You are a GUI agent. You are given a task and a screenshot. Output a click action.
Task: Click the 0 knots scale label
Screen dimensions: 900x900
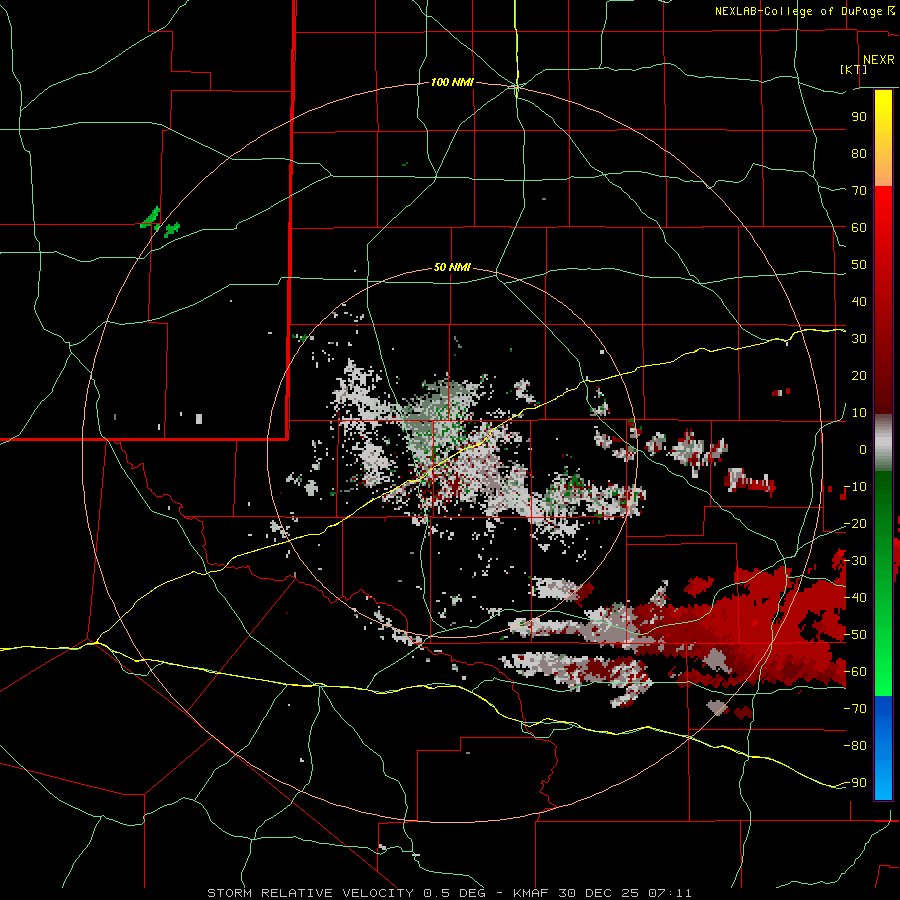click(863, 449)
